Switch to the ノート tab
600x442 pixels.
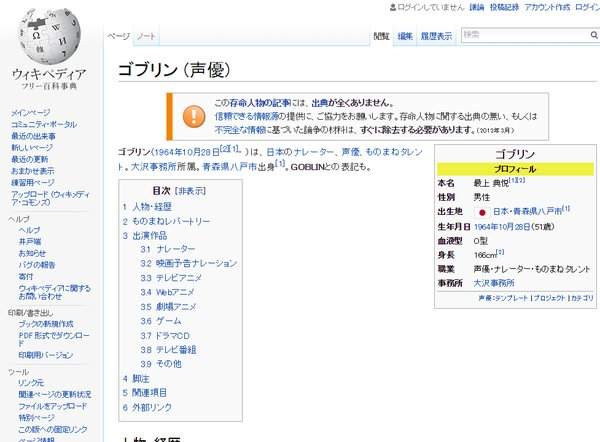coord(146,36)
